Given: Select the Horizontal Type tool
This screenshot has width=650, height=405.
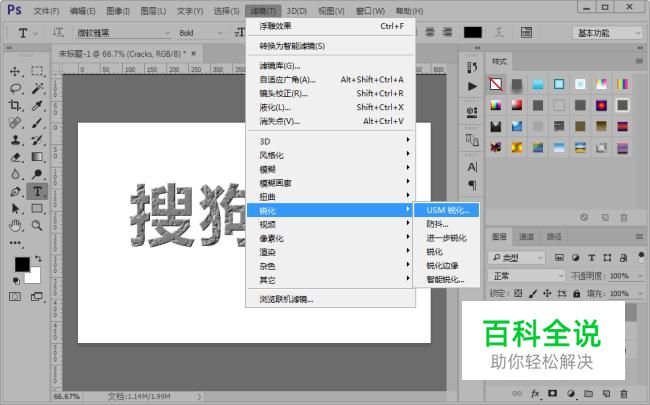Looking at the screenshot, I should click(x=37, y=192).
